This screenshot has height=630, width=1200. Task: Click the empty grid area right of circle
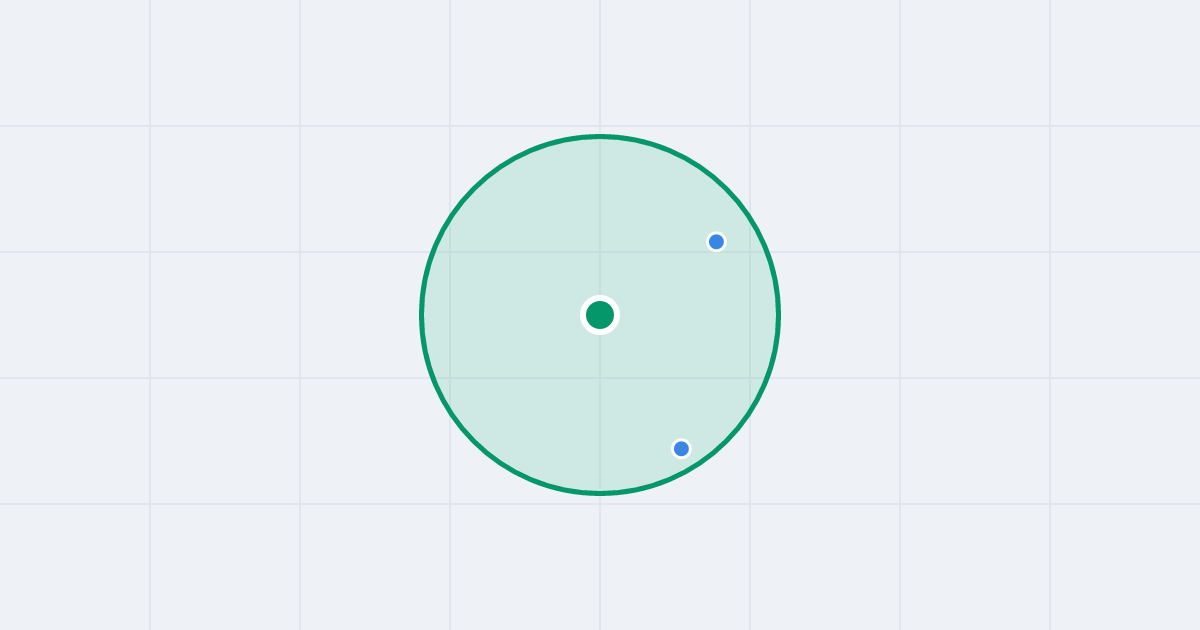pos(990,315)
